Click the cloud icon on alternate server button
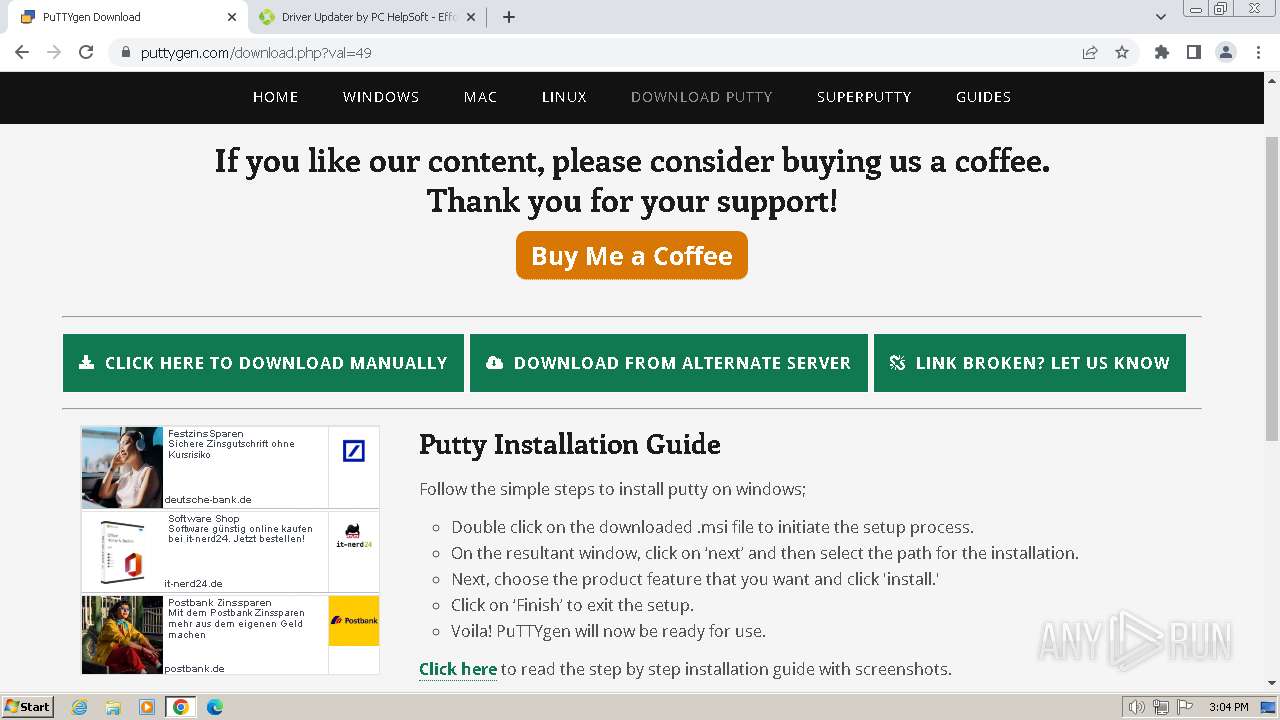This screenshot has height=720, width=1280. [494, 363]
